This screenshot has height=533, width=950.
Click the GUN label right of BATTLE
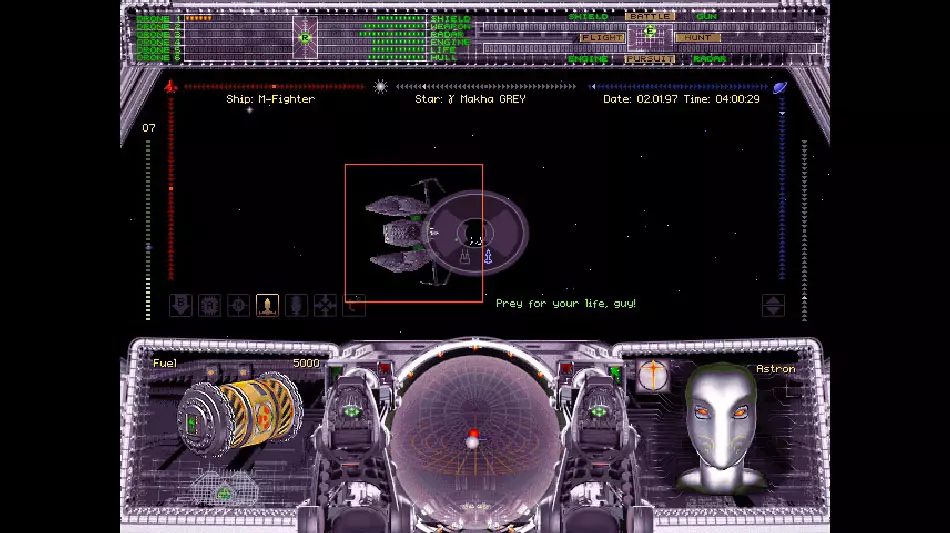pyautogui.click(x=706, y=16)
